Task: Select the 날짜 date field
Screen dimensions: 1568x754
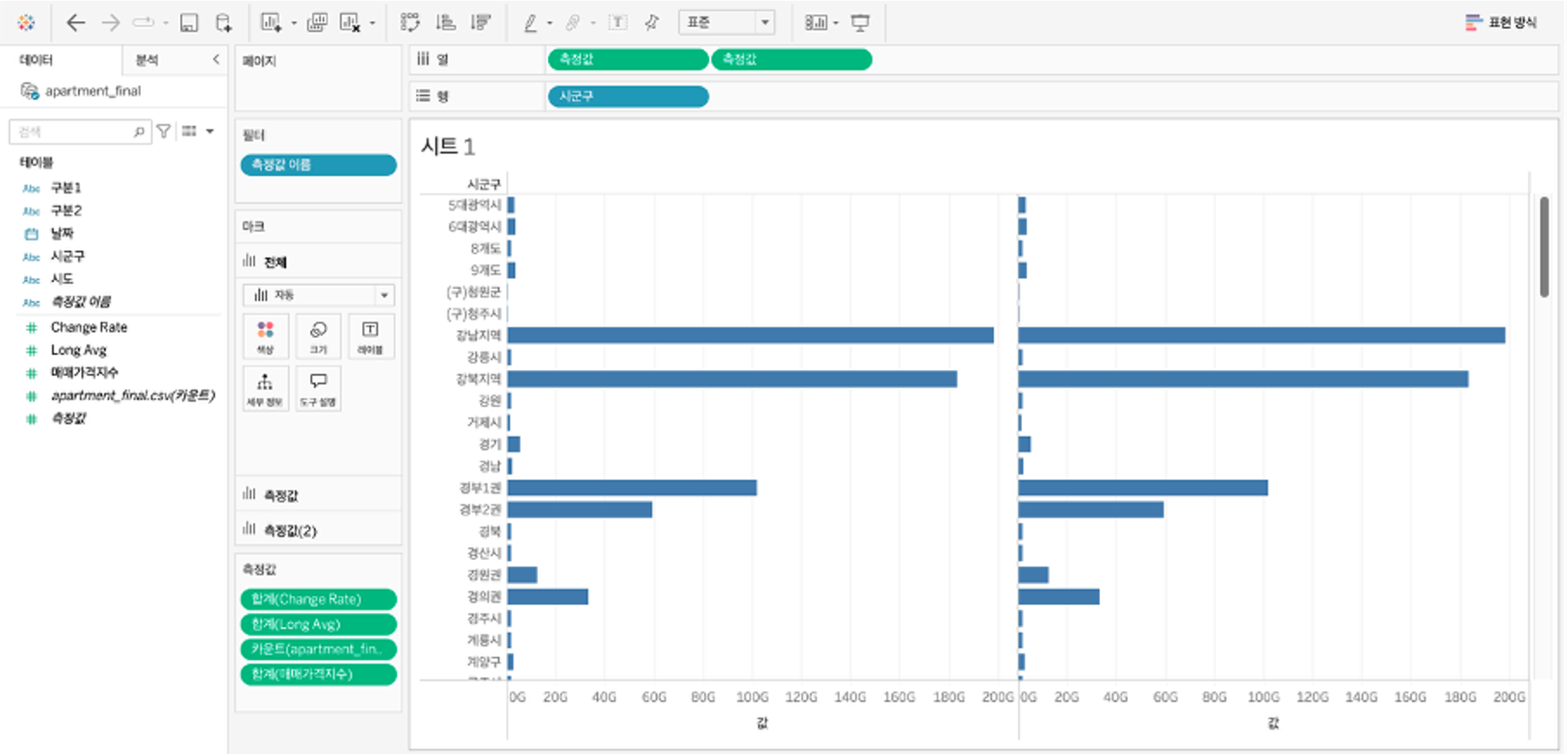Action: 62,233
